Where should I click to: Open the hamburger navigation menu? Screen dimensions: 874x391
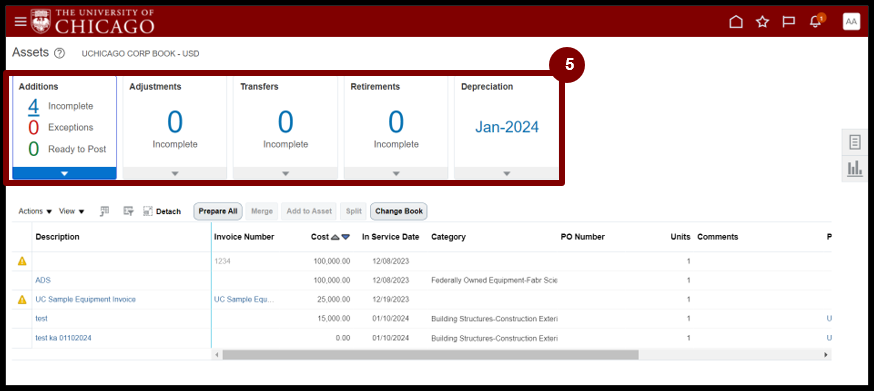coord(21,22)
